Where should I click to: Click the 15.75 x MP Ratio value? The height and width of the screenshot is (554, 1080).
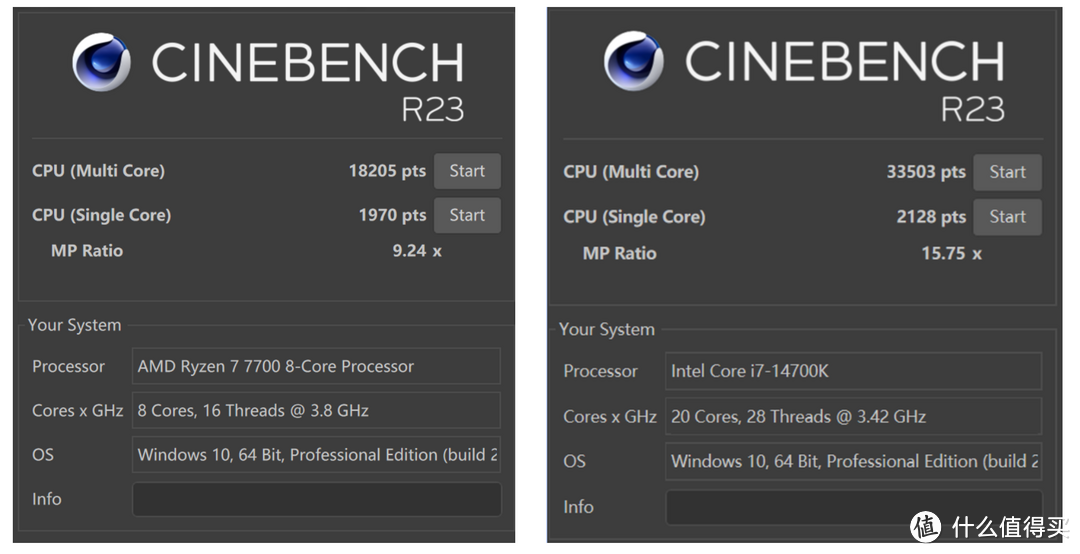[x=951, y=254]
